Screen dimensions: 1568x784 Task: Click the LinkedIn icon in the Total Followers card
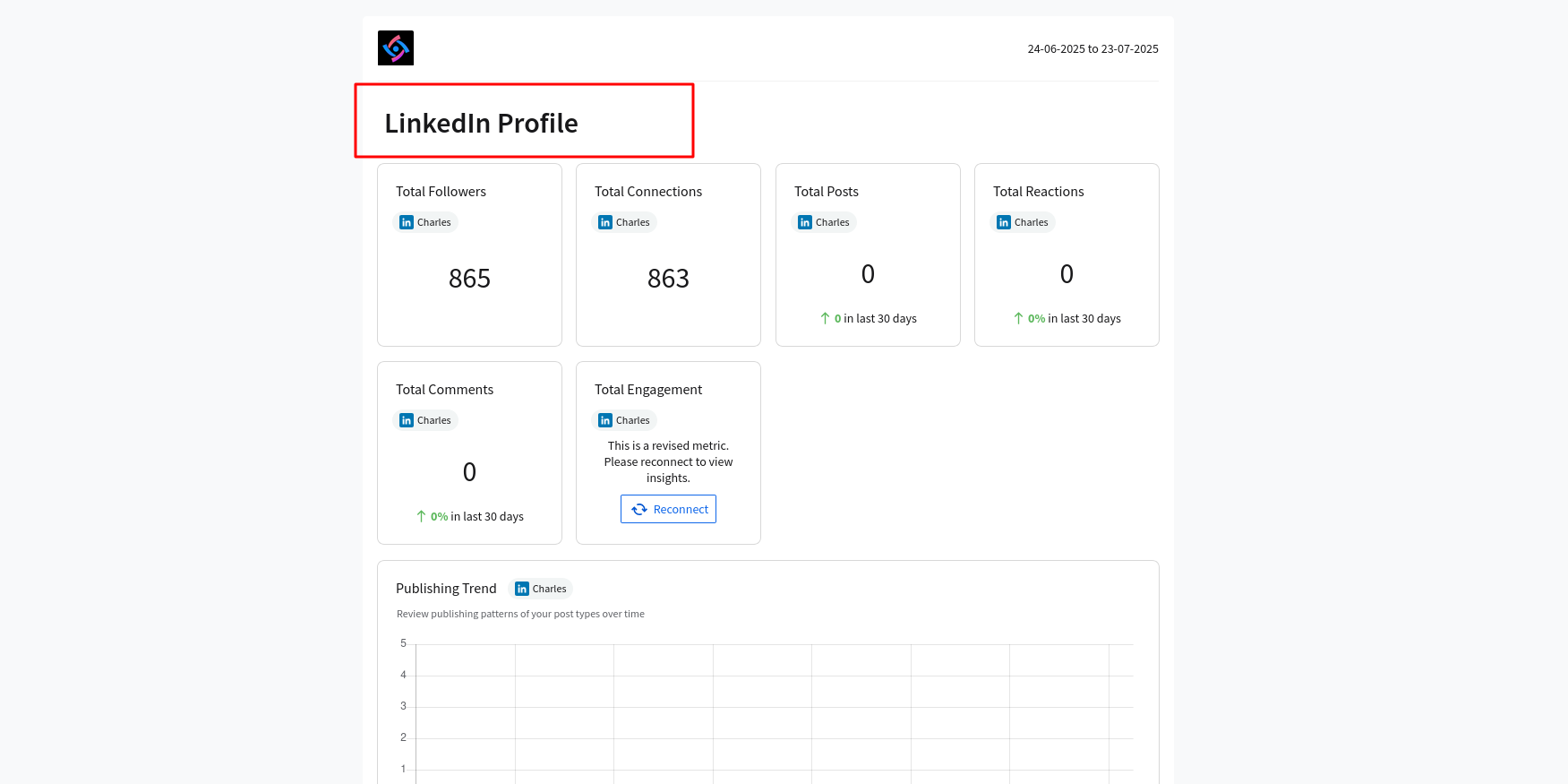click(x=407, y=222)
